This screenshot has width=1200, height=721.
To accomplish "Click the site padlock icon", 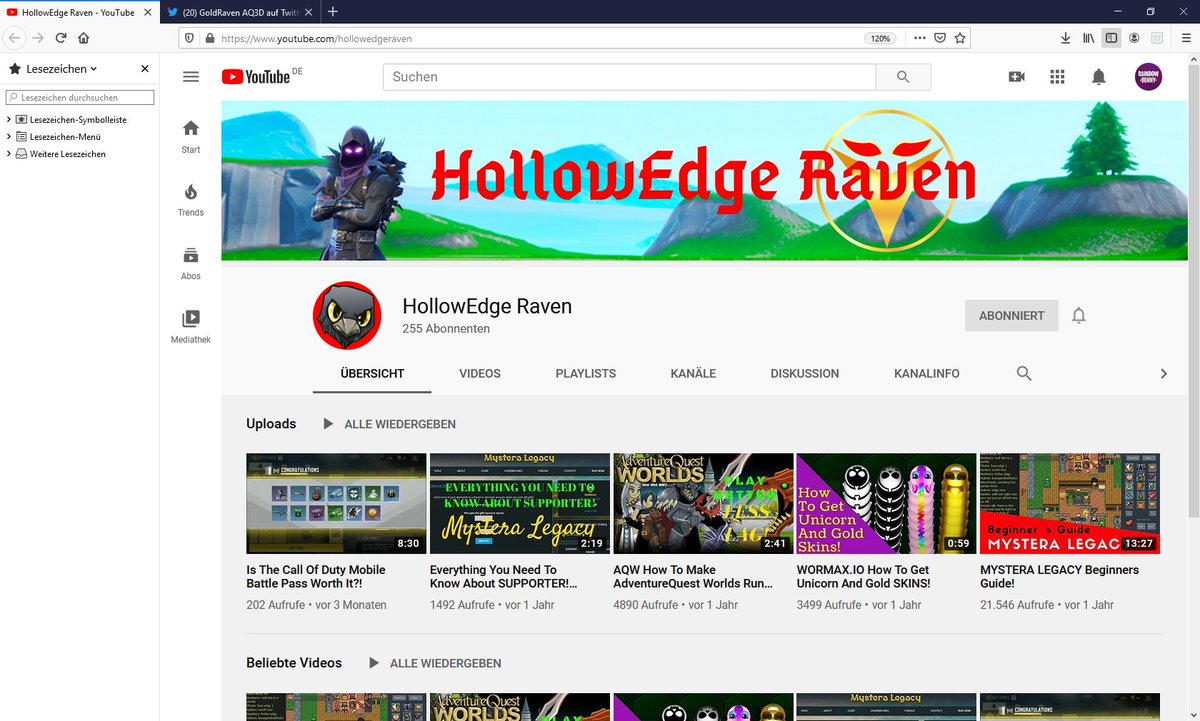I will pos(210,38).
